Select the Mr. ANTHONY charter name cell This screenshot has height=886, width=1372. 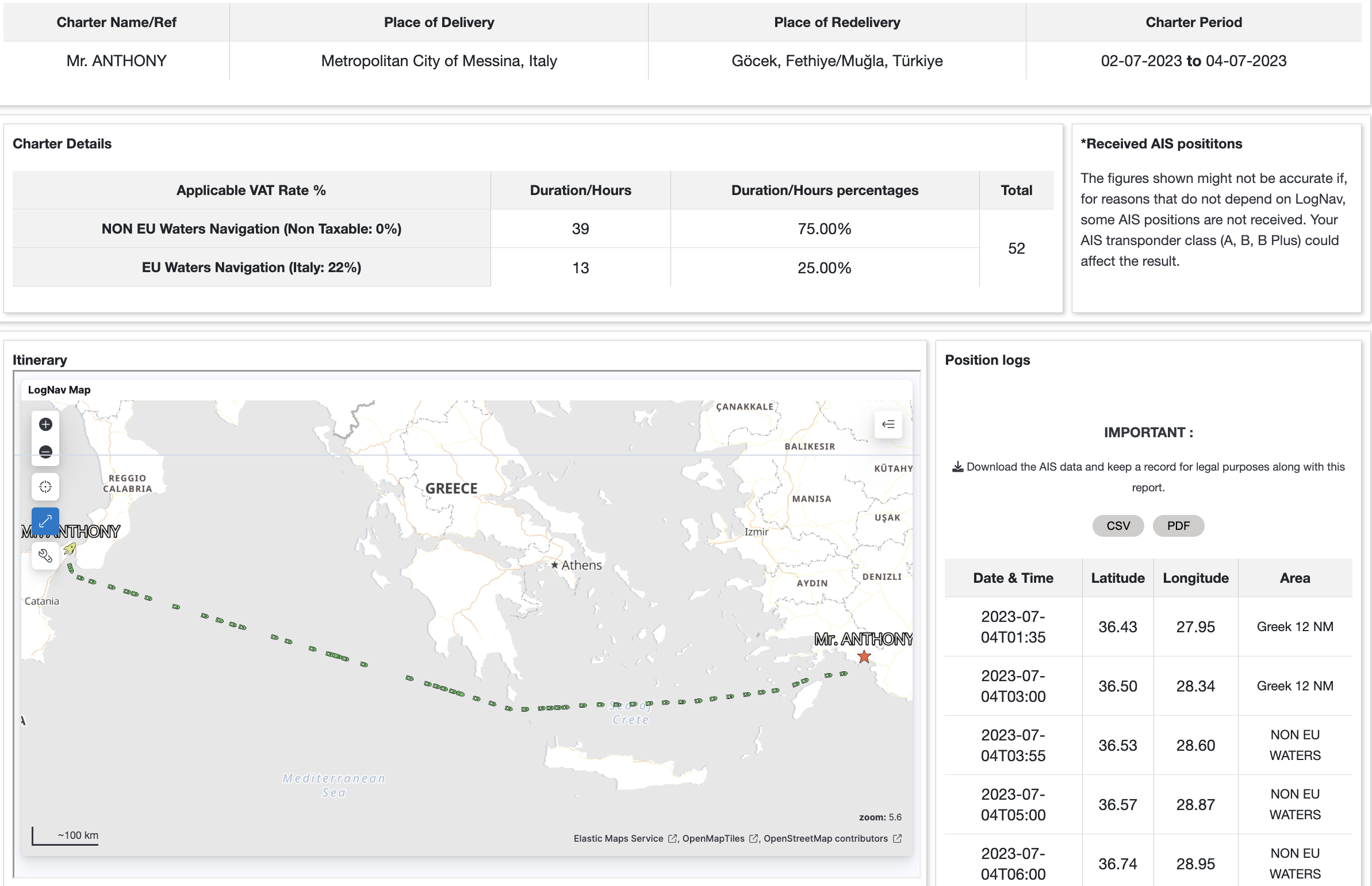click(116, 61)
